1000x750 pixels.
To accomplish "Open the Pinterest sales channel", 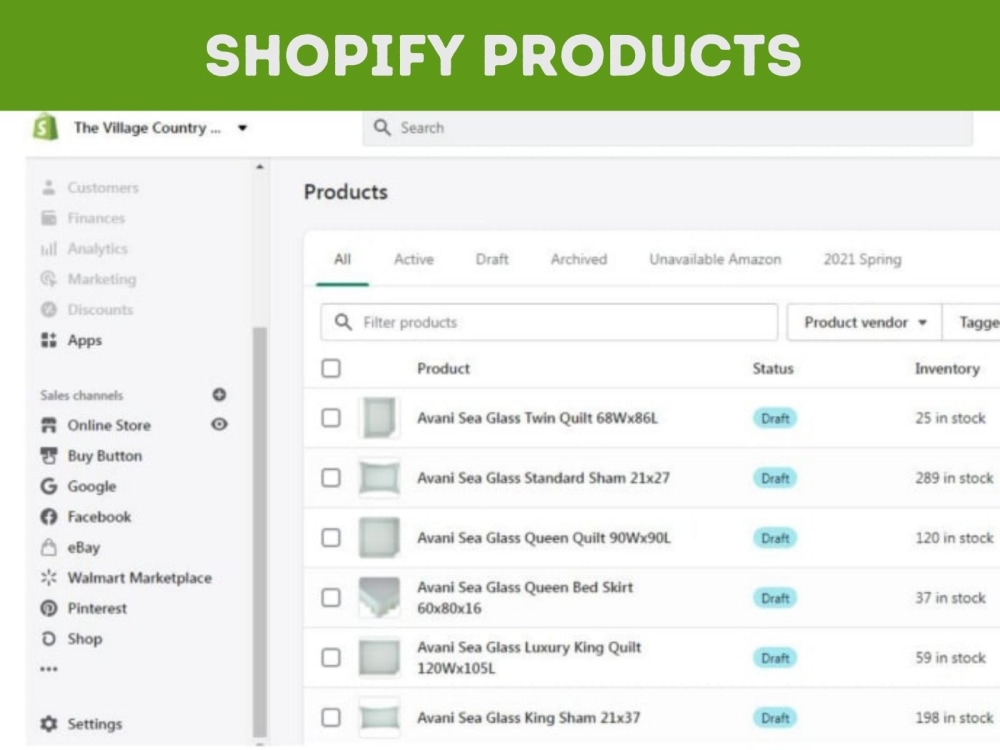I will [x=99, y=608].
